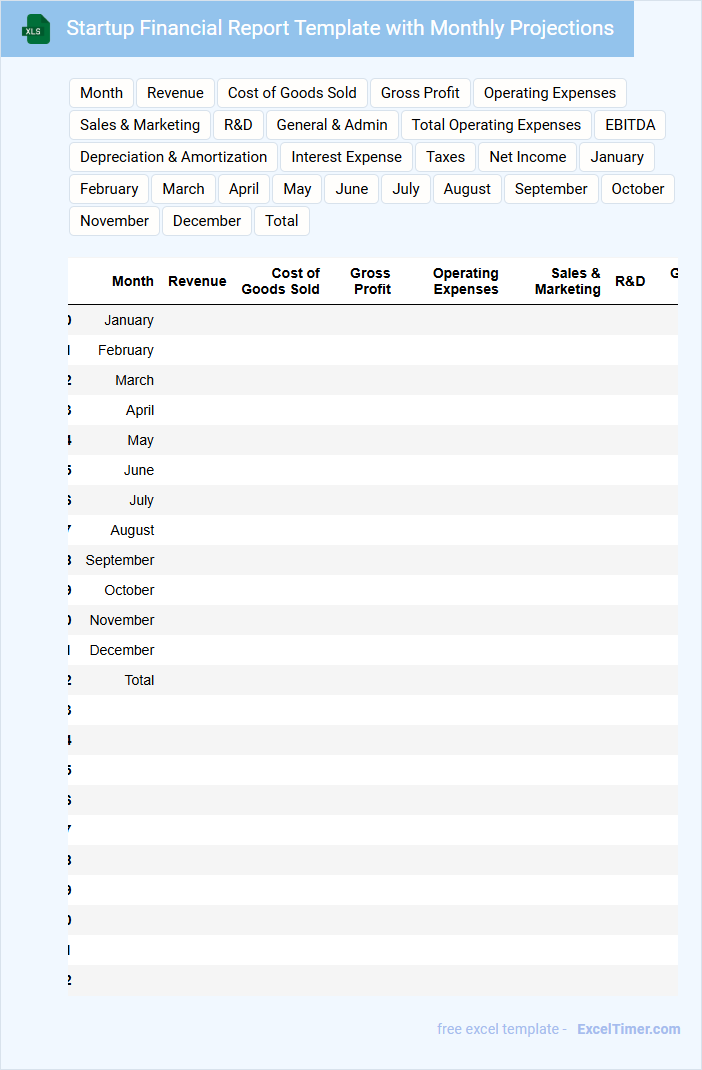Select the July tag chip
This screenshot has width=702, height=1070.
tap(406, 189)
